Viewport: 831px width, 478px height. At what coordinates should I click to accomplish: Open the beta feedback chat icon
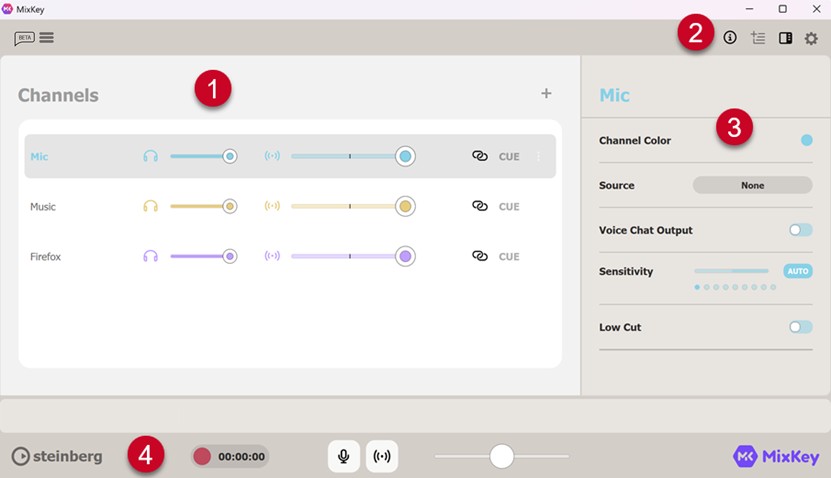(x=24, y=38)
